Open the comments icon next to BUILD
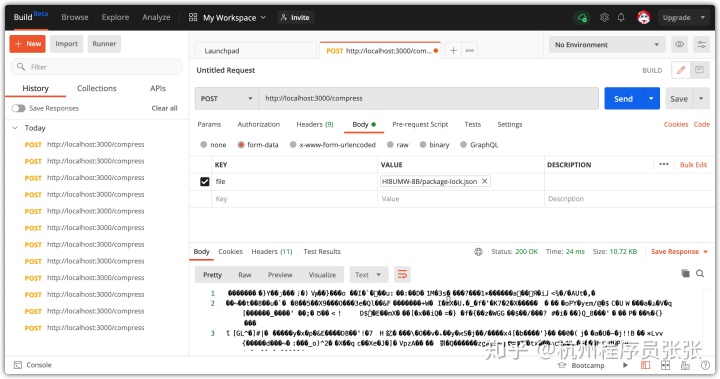The width and height of the screenshot is (720, 379). (x=699, y=70)
